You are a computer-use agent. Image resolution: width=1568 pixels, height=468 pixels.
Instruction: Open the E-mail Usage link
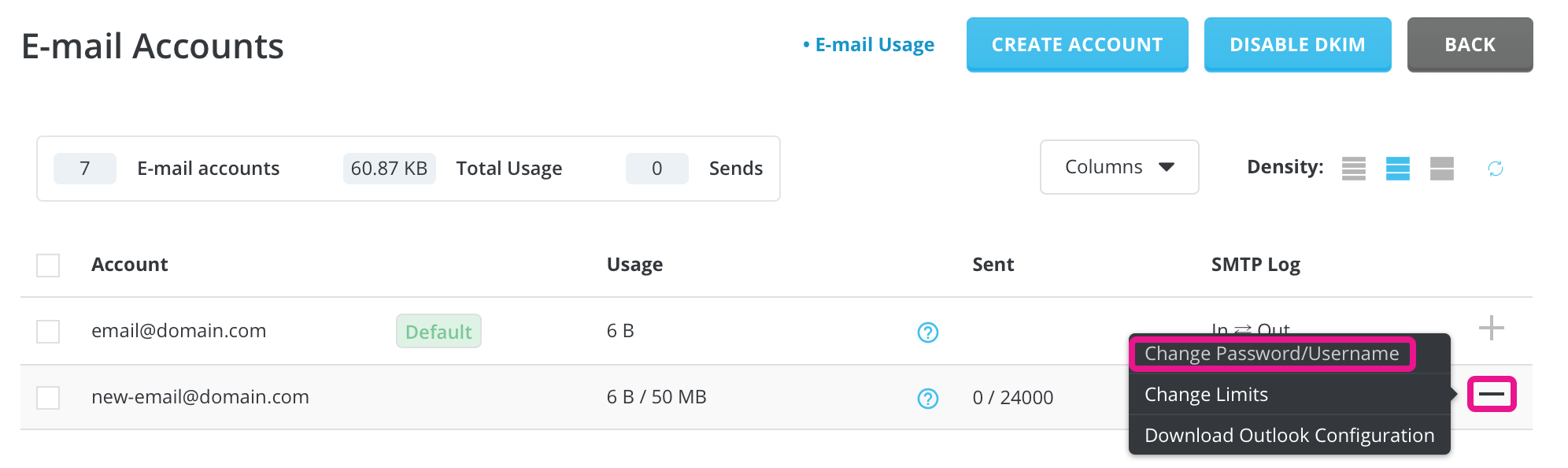[x=868, y=45]
